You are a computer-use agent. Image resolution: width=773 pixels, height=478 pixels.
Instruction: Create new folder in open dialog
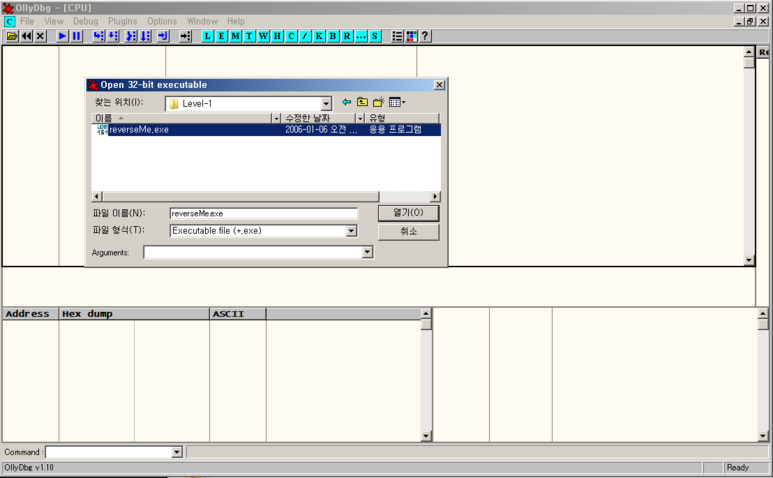click(378, 102)
